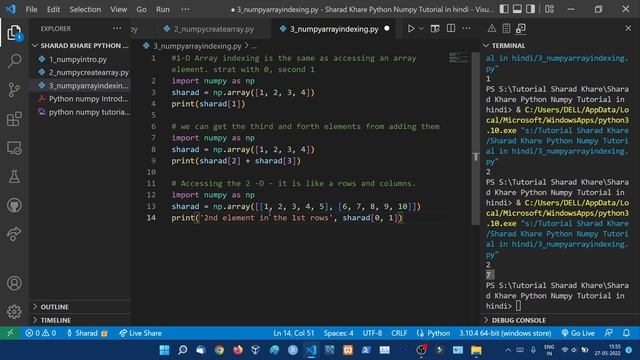The image size is (640, 360).
Task: Show the Problems warning panel icon
Action: [491, 29]
